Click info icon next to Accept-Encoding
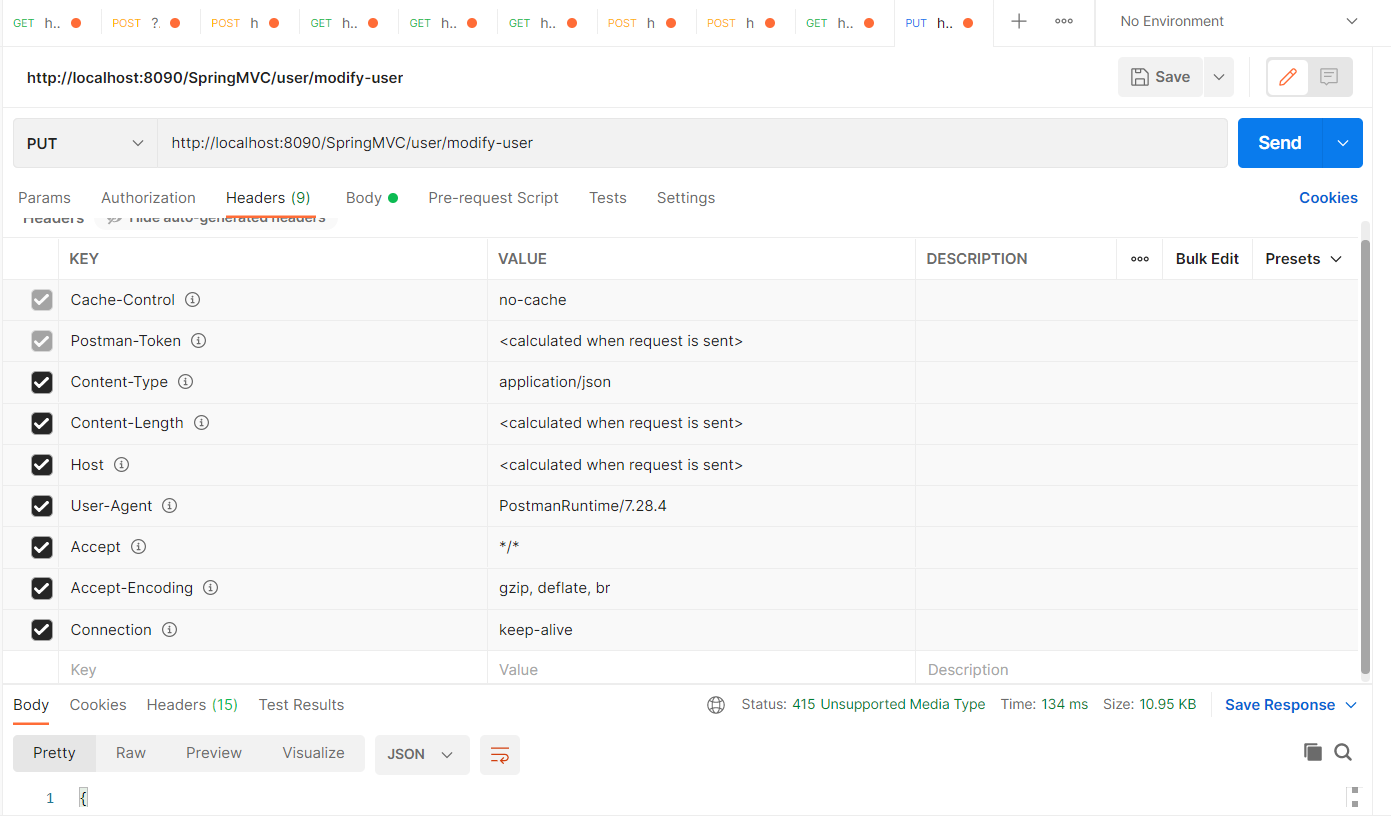Viewport: 1391px width, 817px height. click(211, 588)
